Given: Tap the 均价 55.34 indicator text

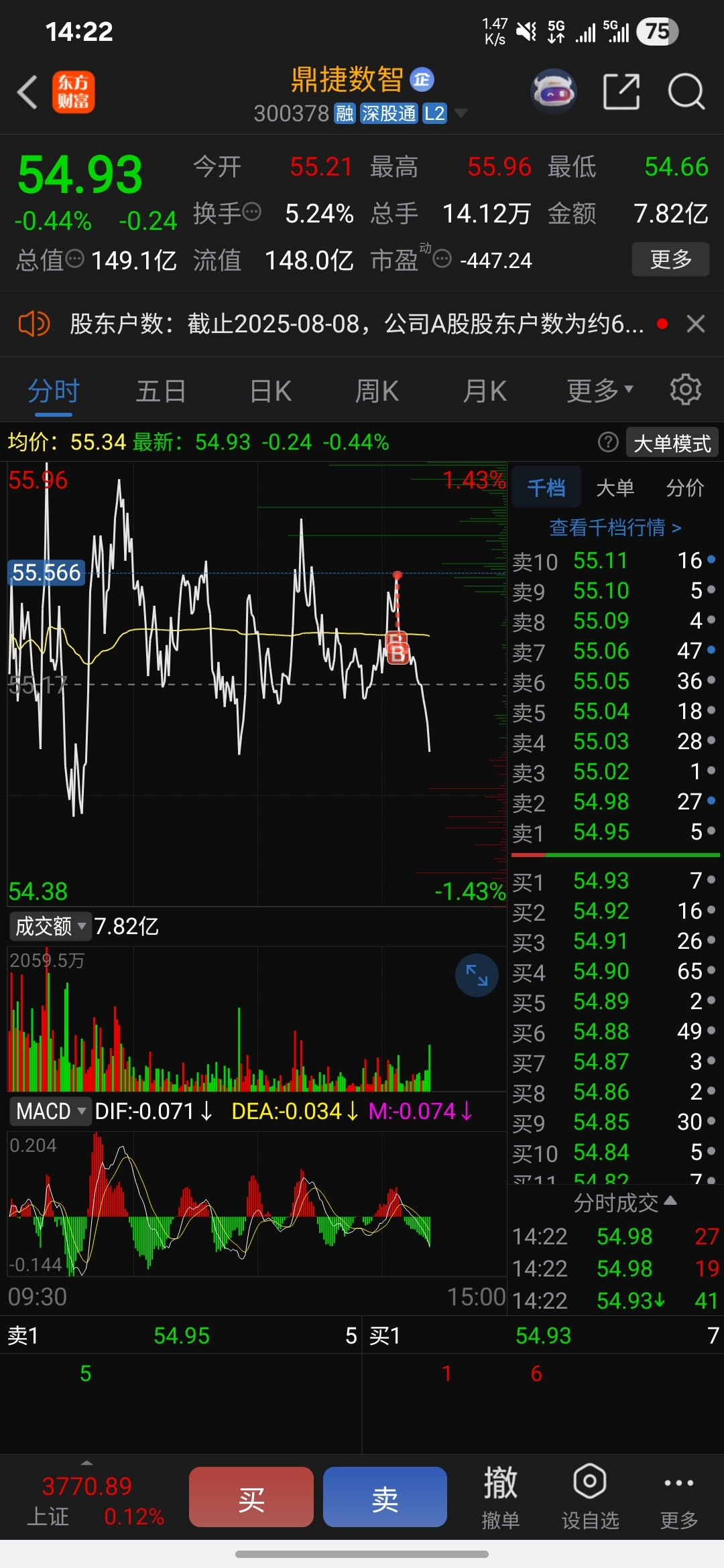Looking at the screenshot, I should (66, 442).
